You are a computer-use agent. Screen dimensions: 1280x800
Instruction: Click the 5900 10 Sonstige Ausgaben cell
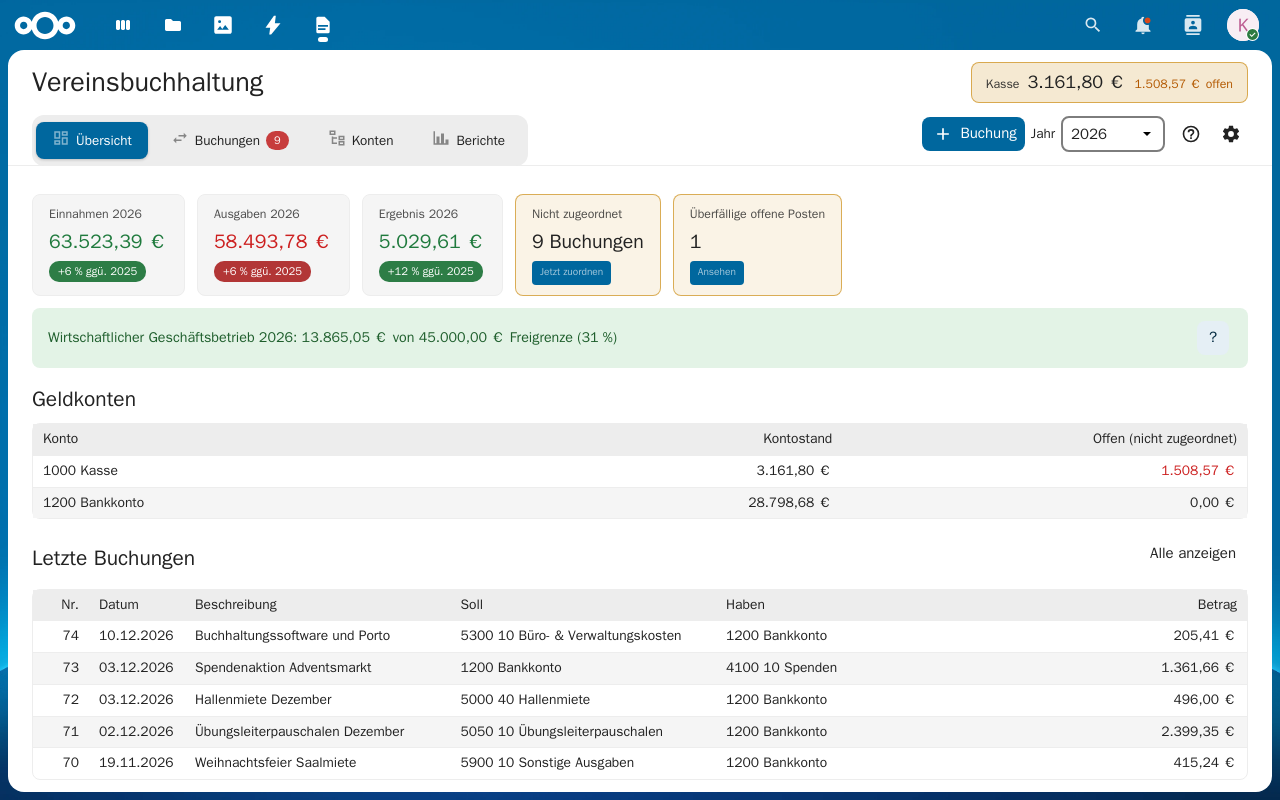tap(547, 763)
